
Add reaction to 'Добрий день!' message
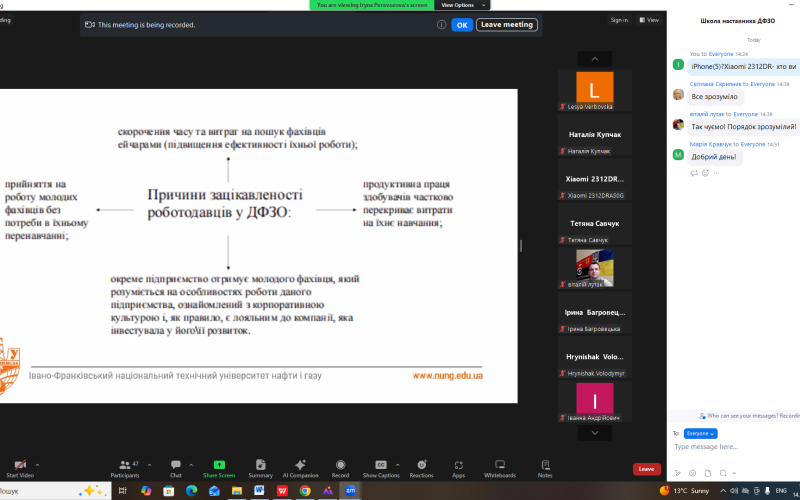tap(706, 173)
